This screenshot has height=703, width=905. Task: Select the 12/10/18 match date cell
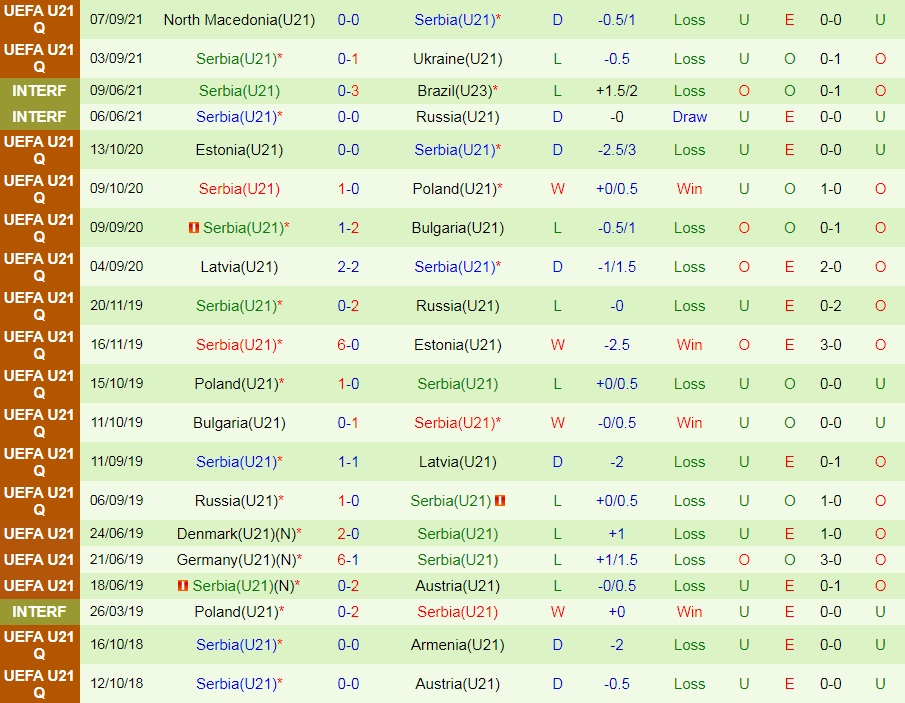(x=117, y=684)
